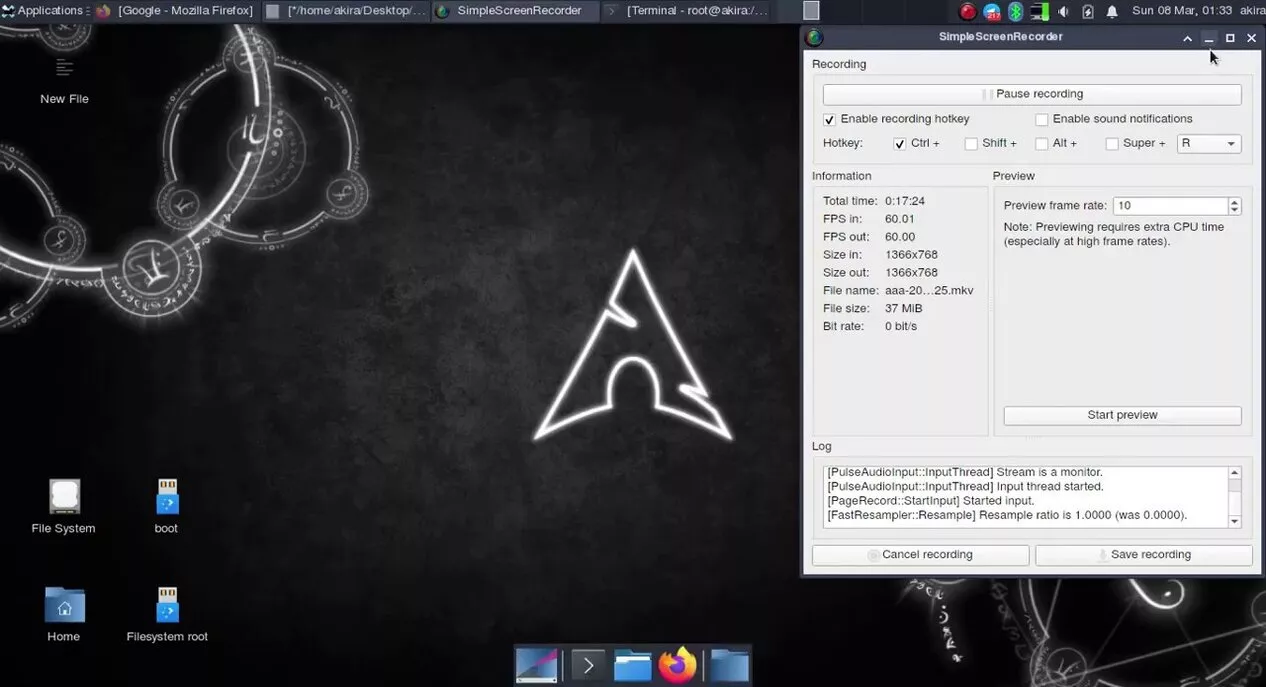Open the hotkey letter R dropdown

click(x=1209, y=144)
